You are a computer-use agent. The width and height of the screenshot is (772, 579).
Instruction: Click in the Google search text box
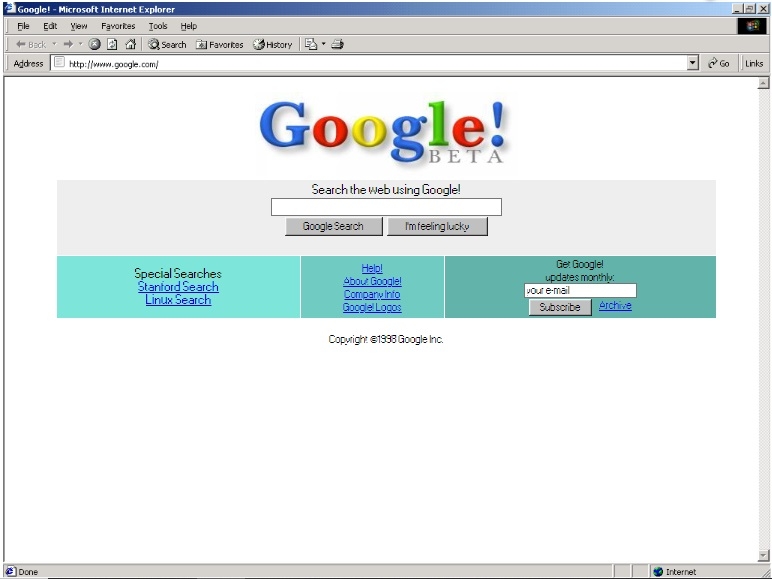[x=386, y=207]
